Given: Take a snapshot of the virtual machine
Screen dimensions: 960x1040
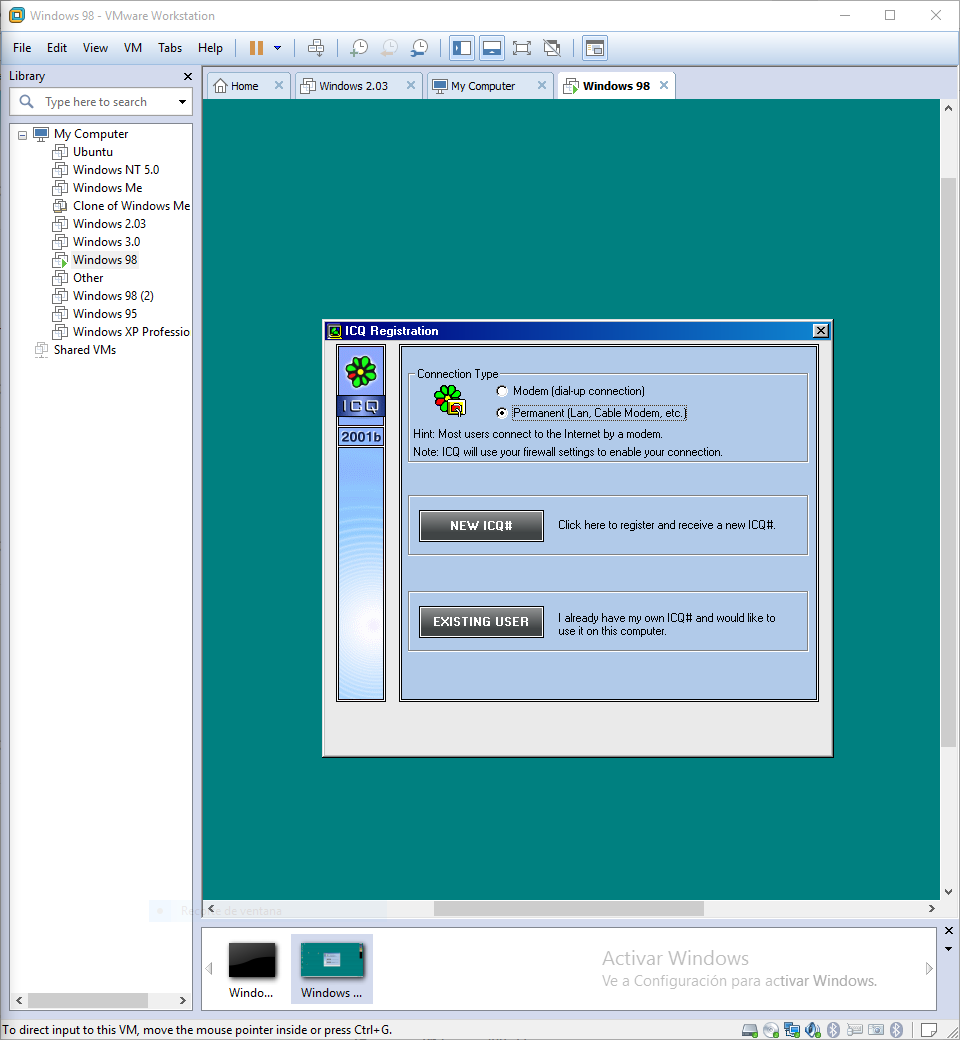Looking at the screenshot, I should 359,48.
